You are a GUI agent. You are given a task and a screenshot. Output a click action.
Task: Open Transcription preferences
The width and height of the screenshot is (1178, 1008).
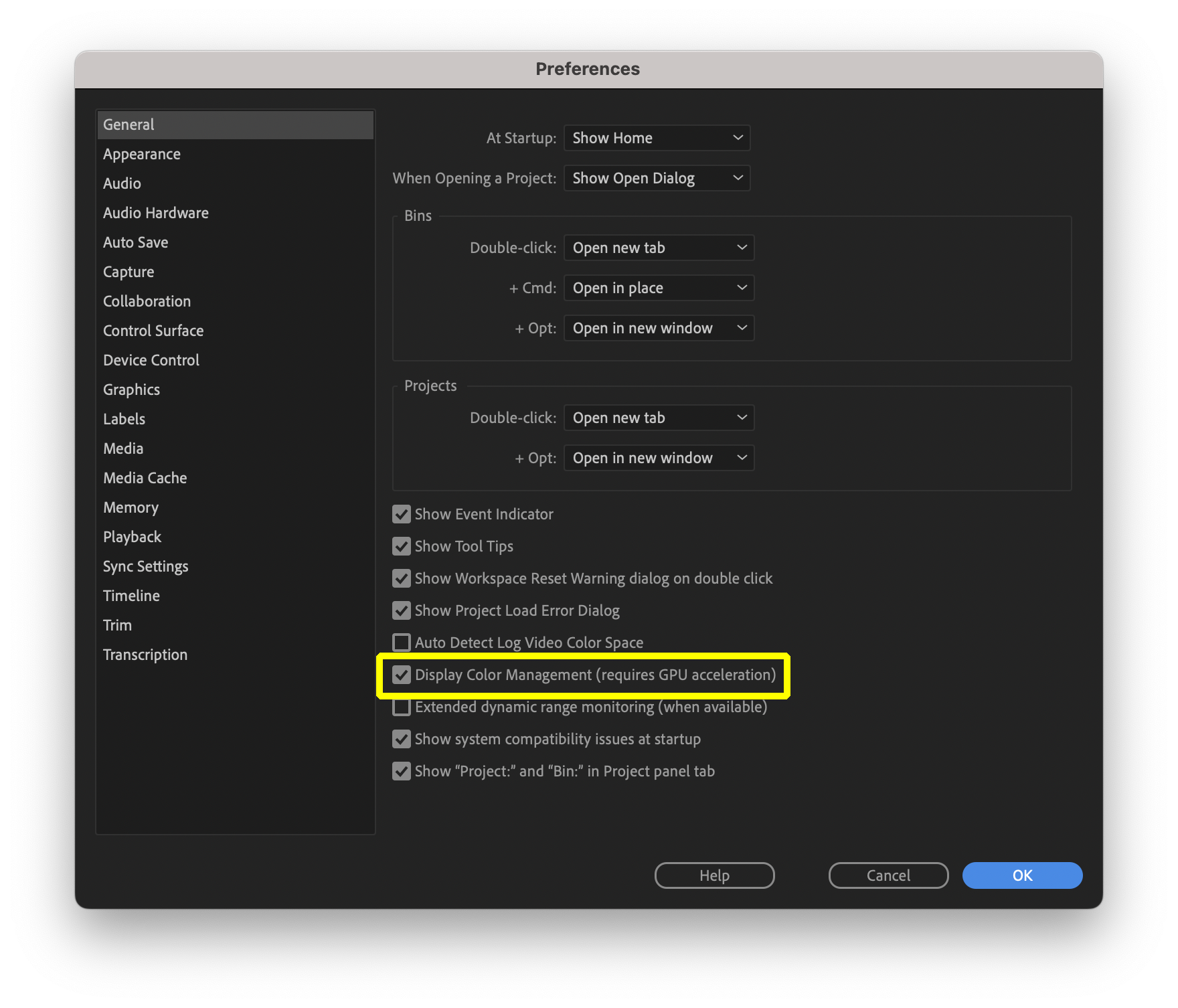(x=235, y=655)
